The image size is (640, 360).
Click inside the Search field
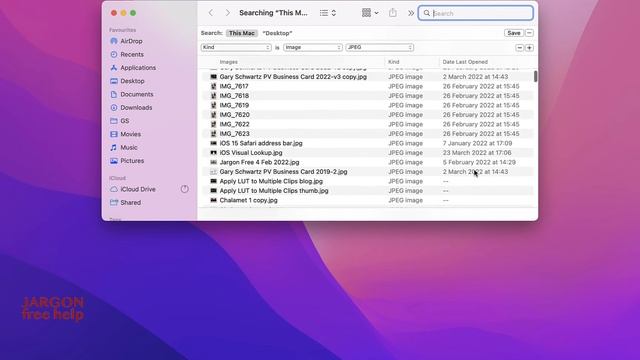pos(476,13)
